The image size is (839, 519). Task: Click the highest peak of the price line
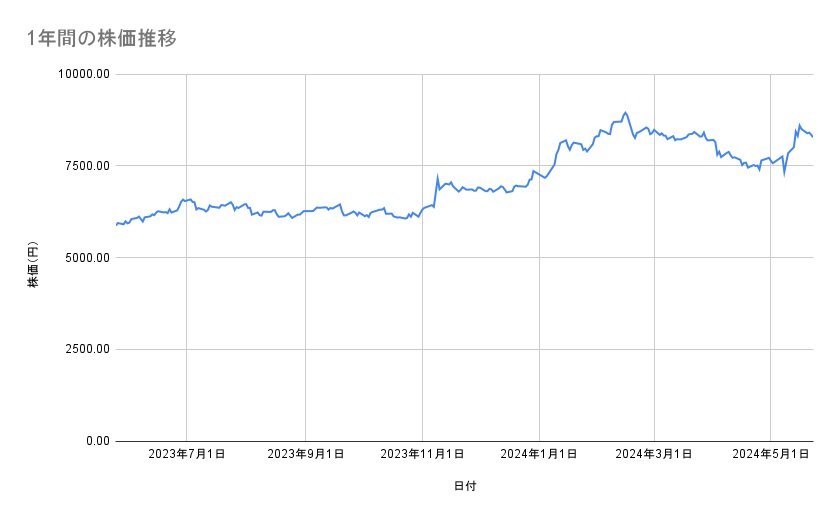pos(625,112)
